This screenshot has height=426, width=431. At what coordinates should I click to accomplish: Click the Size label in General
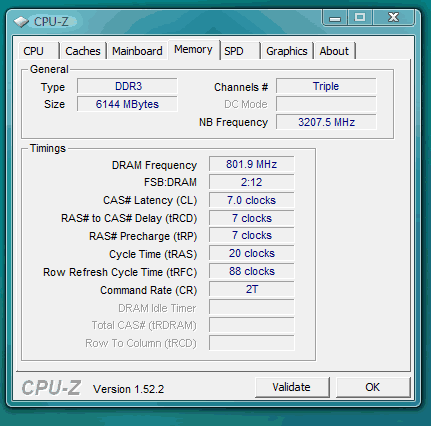(x=54, y=104)
